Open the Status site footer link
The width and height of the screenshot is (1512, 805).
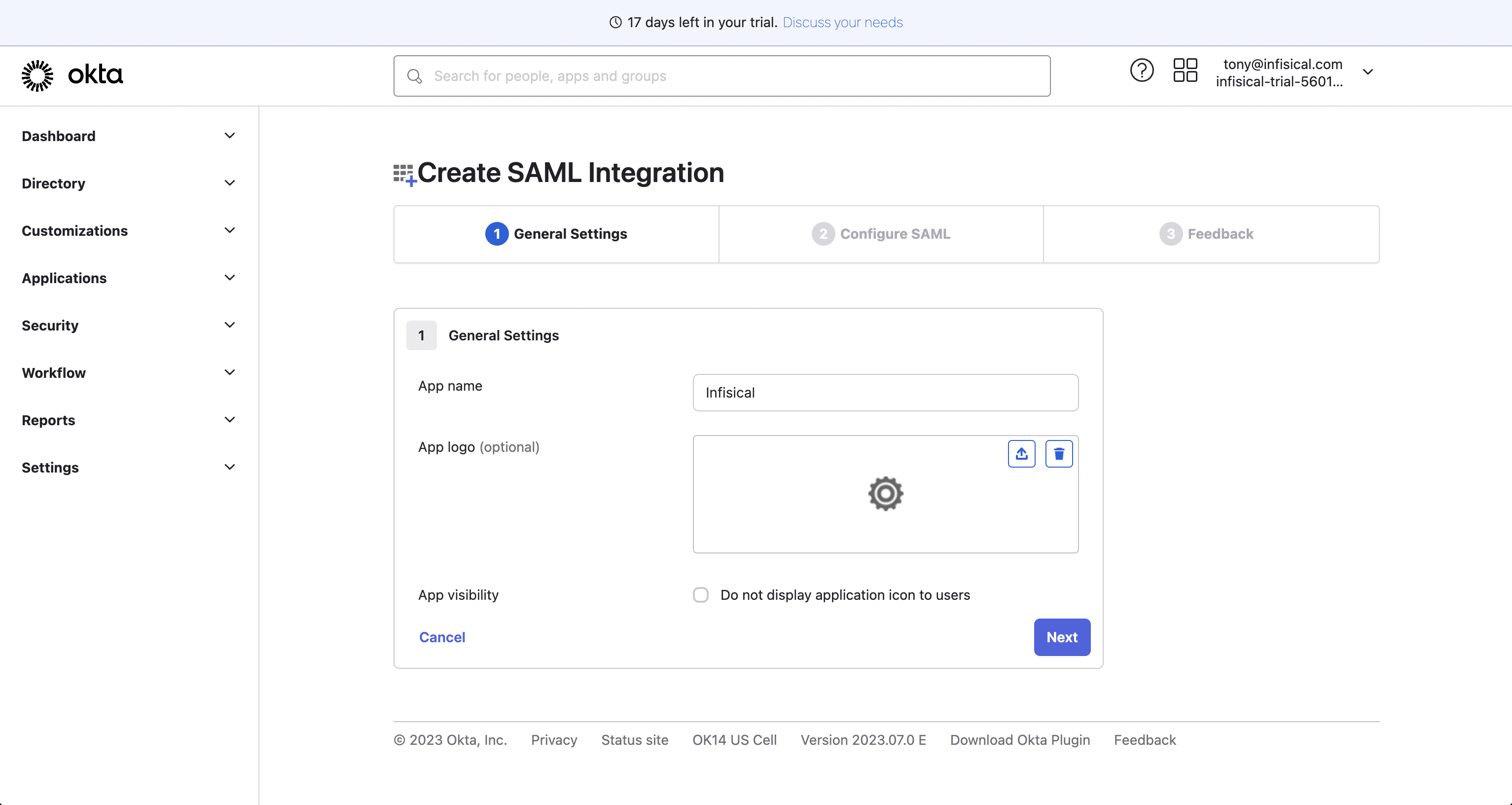(635, 740)
